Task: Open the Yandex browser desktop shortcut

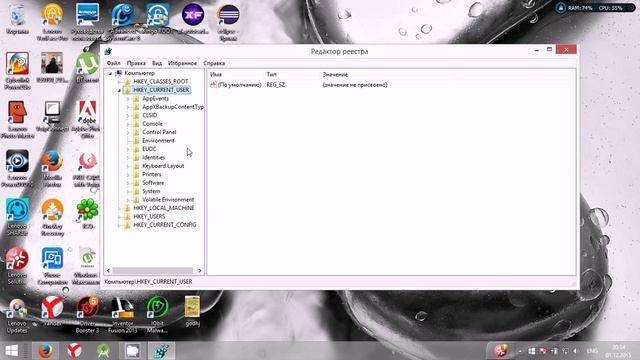Action: [52, 311]
